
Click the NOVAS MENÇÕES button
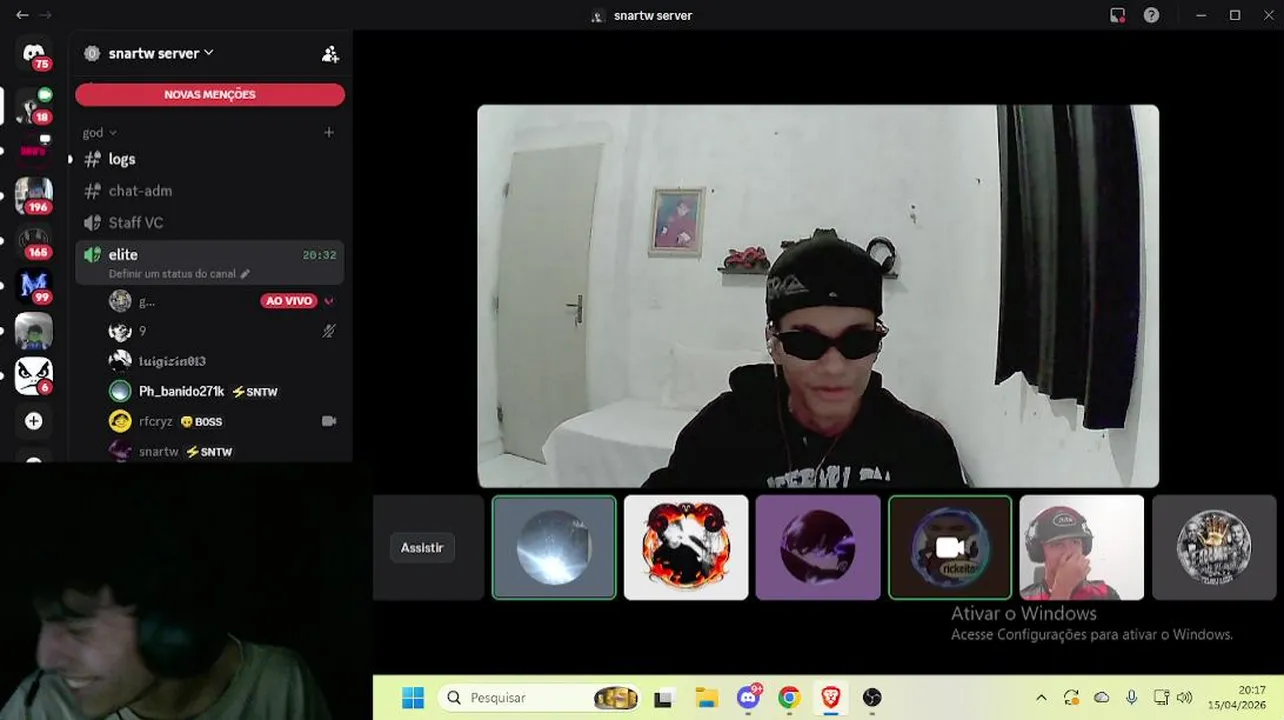210,94
